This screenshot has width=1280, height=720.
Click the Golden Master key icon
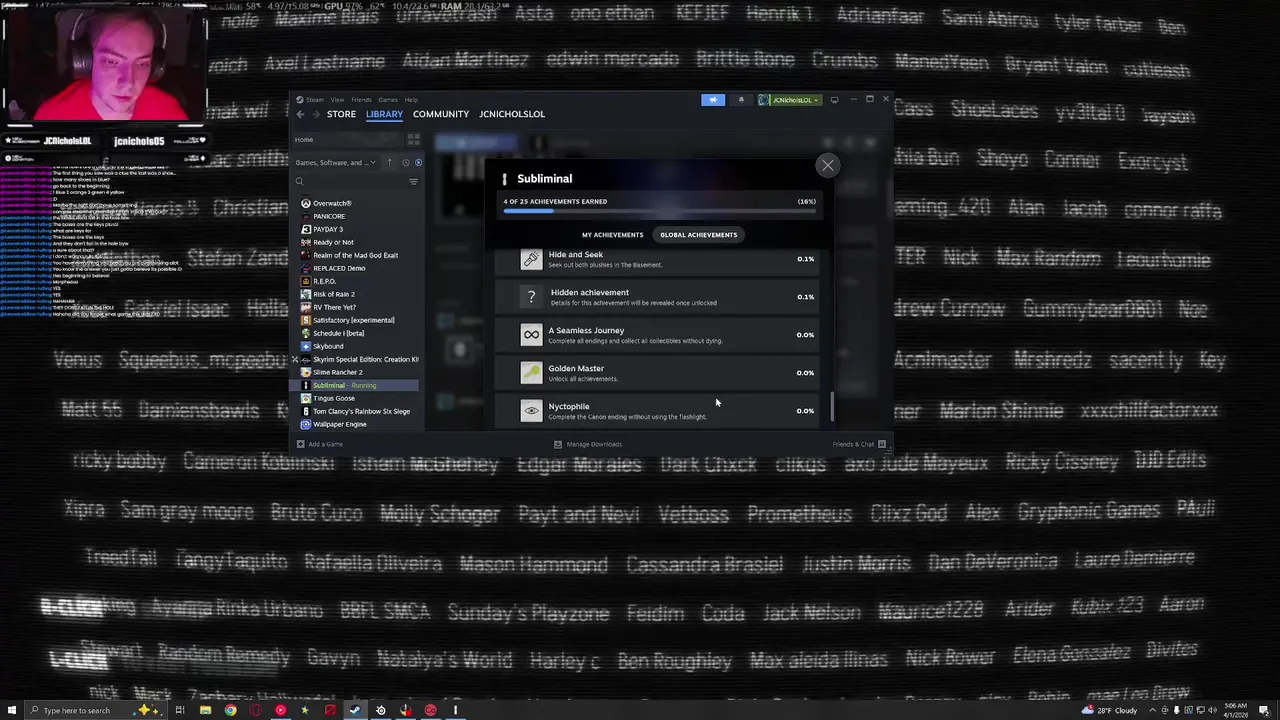pos(531,373)
